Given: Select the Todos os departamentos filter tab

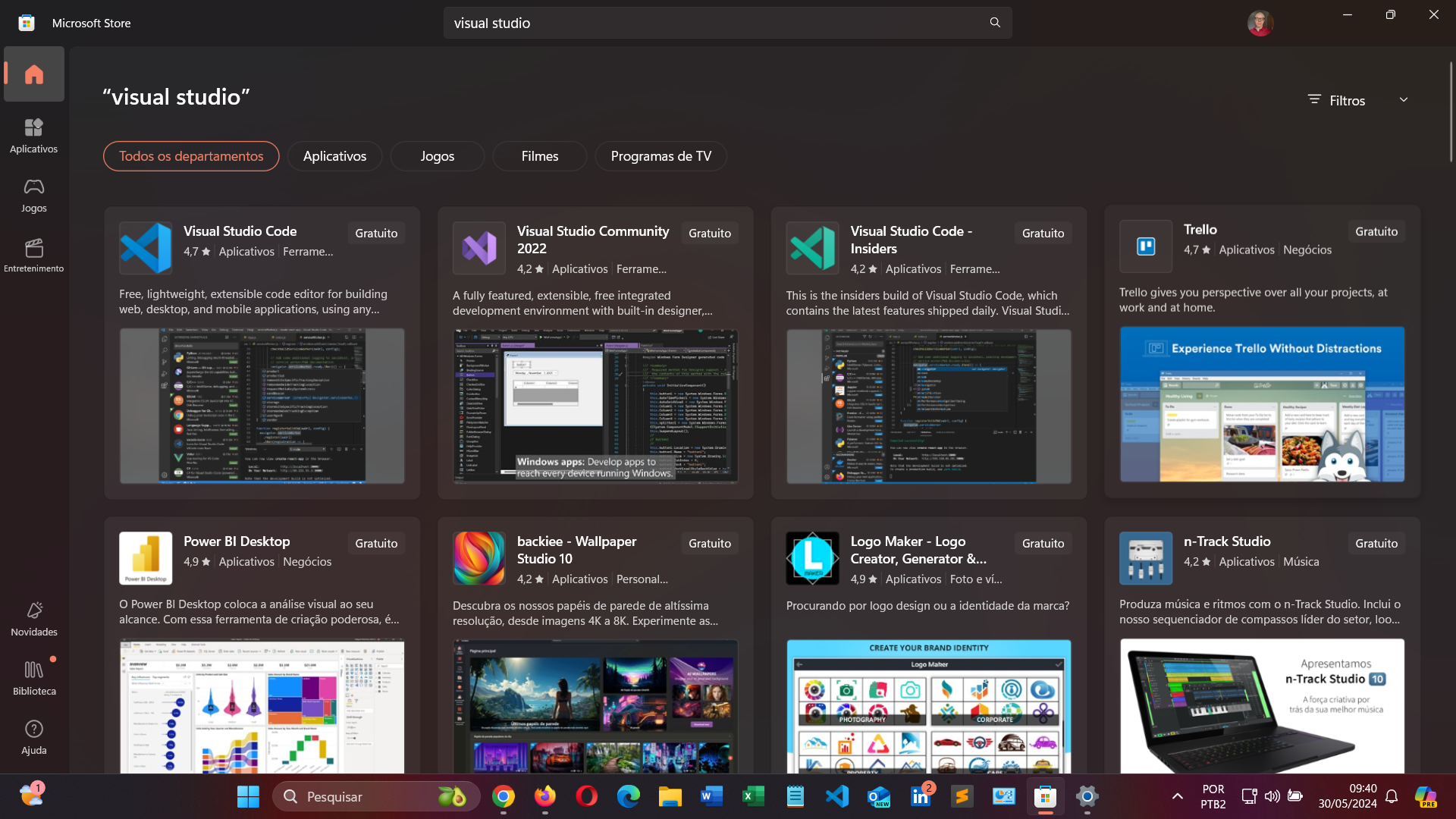Looking at the screenshot, I should 191,156.
